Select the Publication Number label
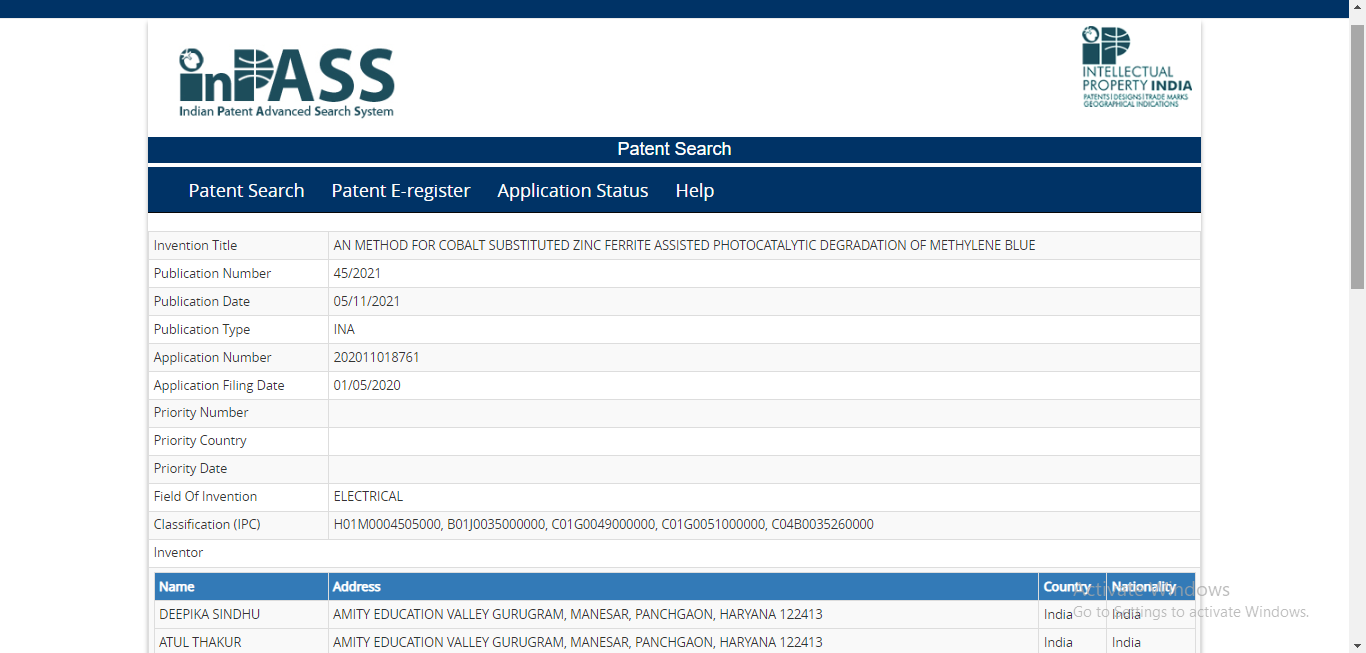Screen dimensions: 1366x653 (212, 273)
